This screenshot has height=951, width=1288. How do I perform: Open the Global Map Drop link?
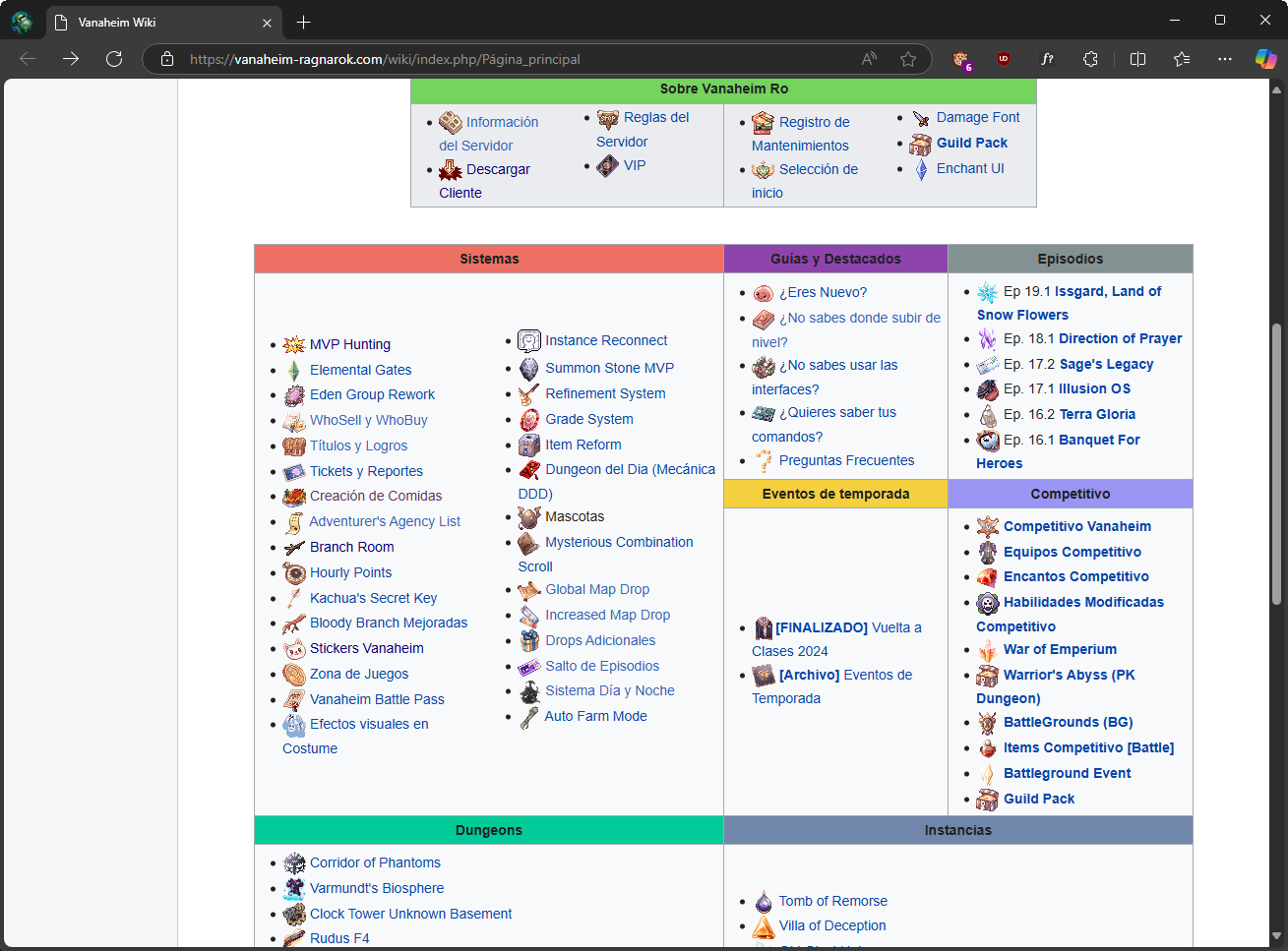pyautogui.click(x=597, y=589)
